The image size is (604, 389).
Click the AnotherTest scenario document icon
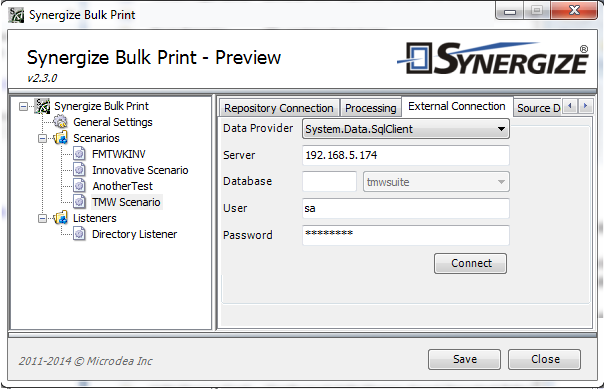click(x=79, y=186)
